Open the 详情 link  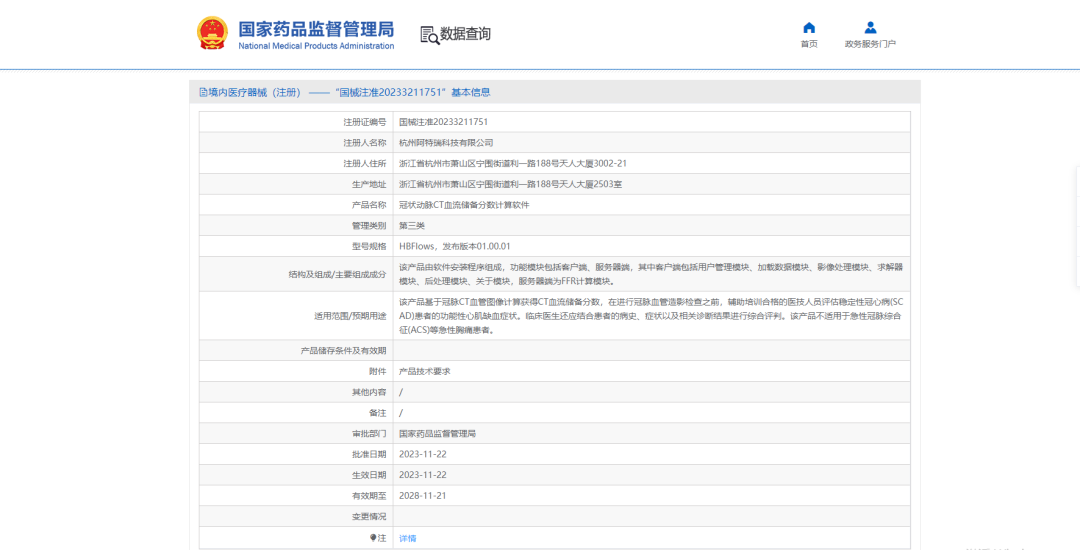407,538
